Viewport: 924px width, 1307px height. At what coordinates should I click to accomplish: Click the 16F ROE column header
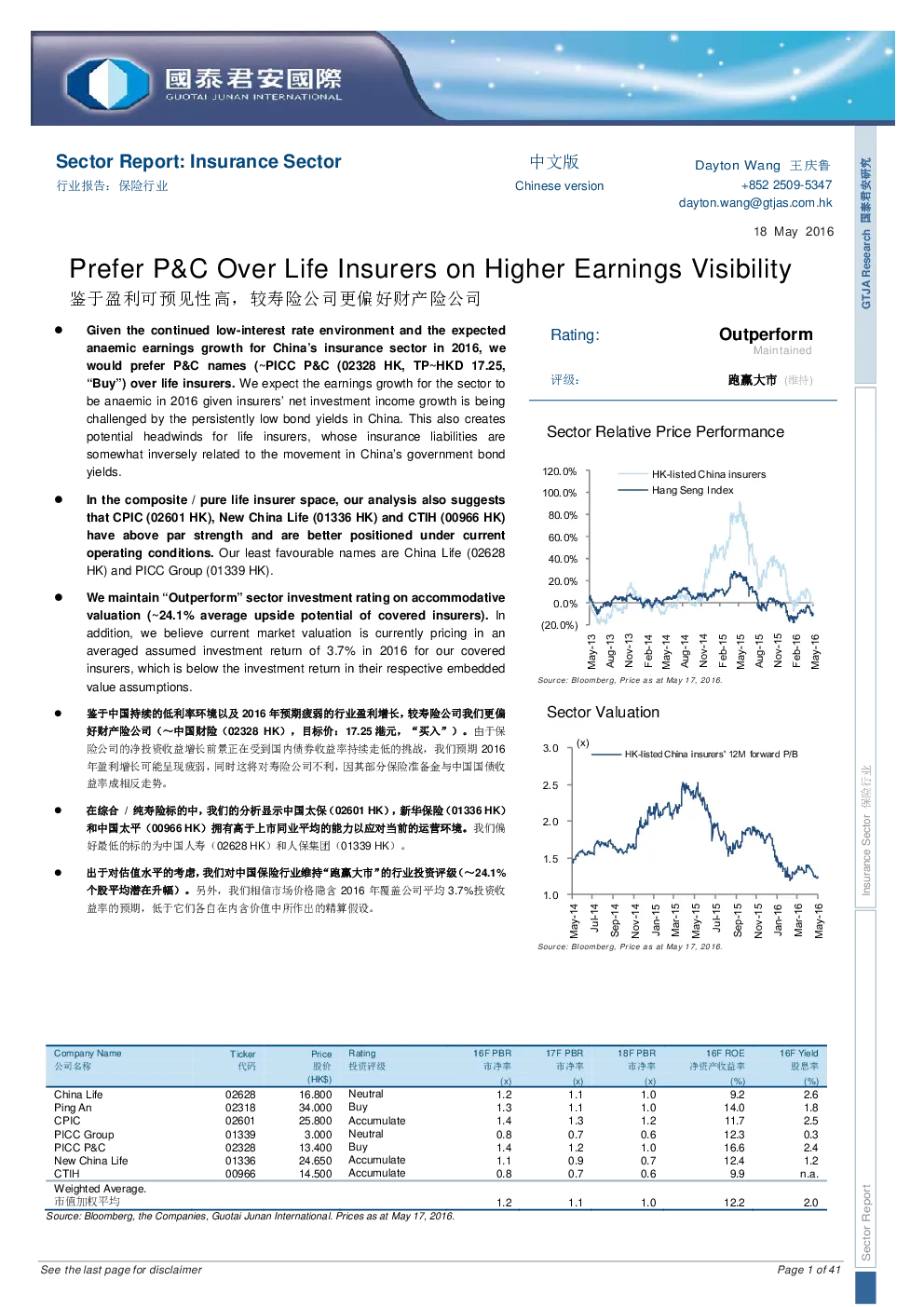pos(725,1054)
